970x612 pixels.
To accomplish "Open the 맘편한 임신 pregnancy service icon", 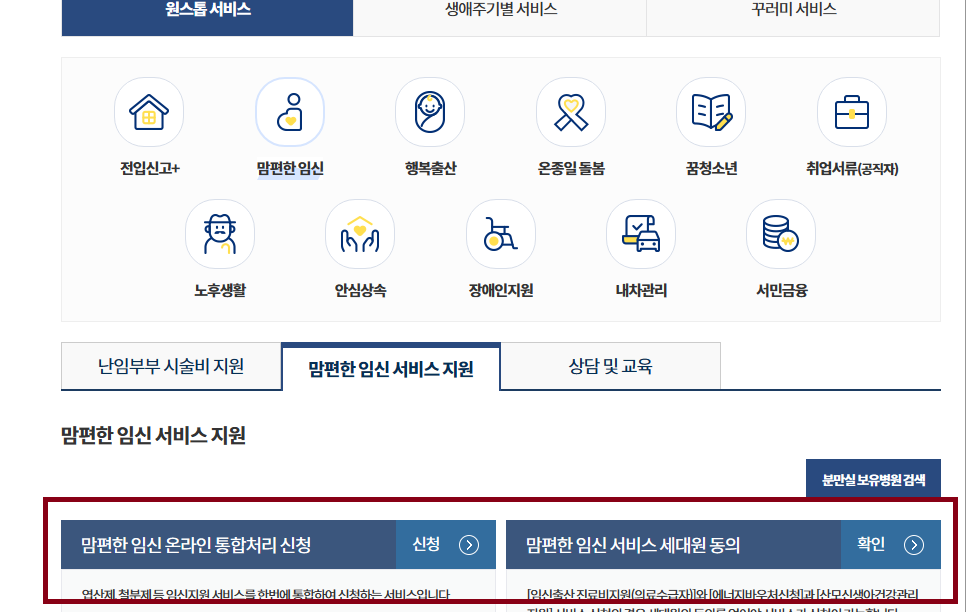I will tap(289, 112).
